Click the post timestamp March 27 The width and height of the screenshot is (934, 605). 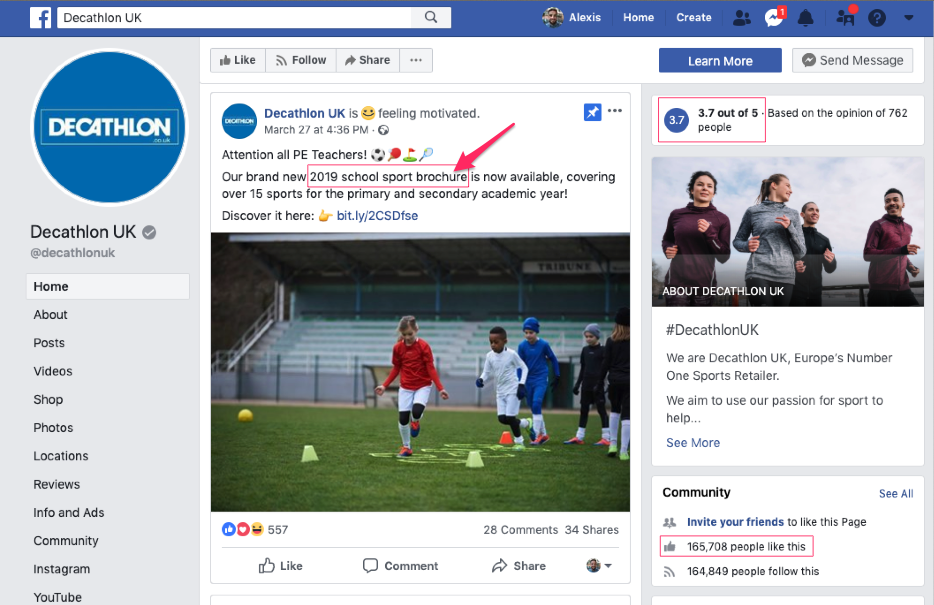click(316, 130)
